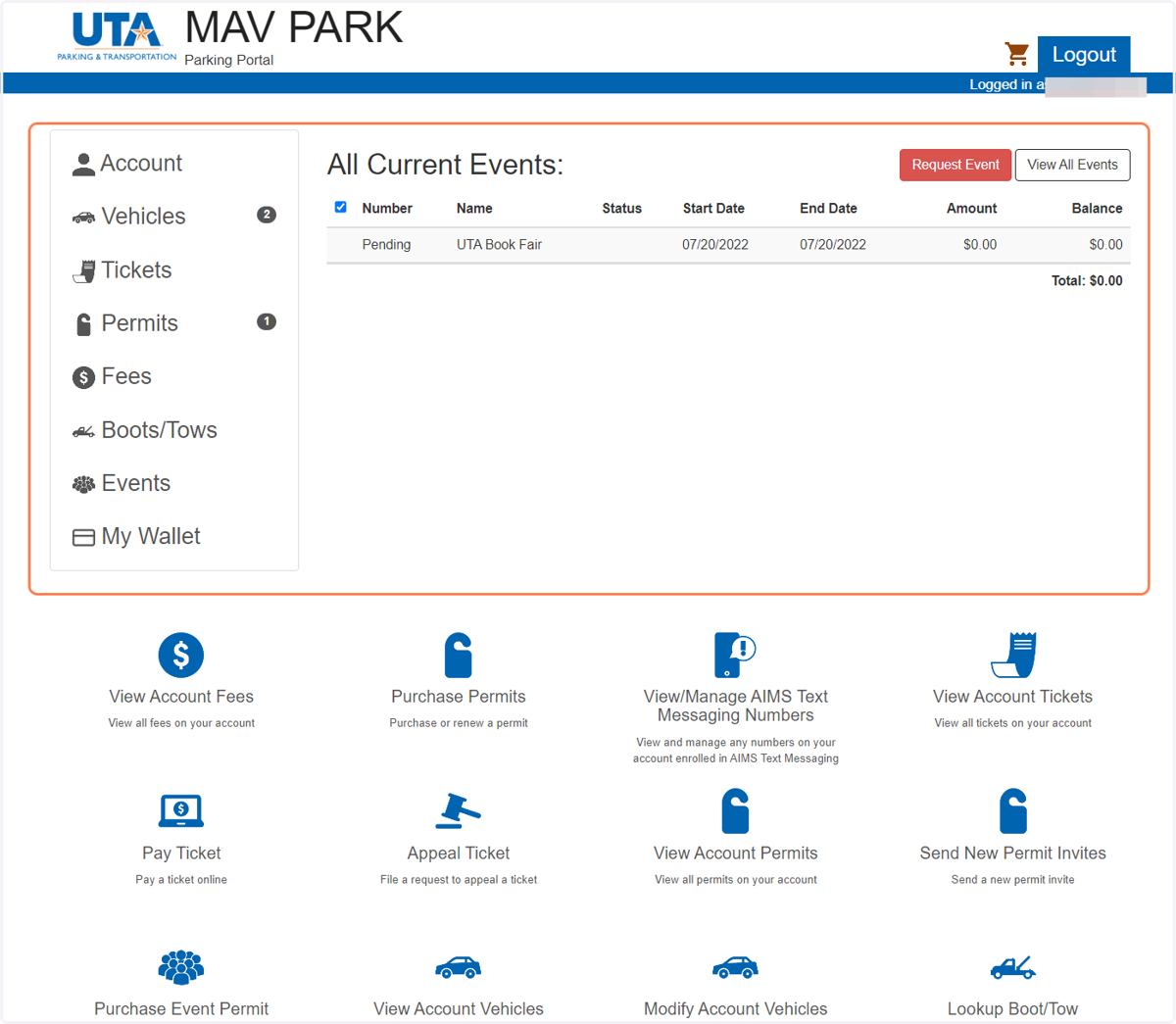Click the View Account Vehicles car icon
1176x1024 pixels.
[459, 967]
